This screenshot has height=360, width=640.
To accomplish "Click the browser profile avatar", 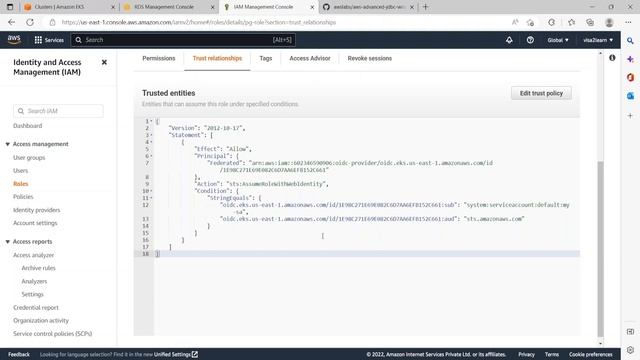I will [x=609, y=22].
